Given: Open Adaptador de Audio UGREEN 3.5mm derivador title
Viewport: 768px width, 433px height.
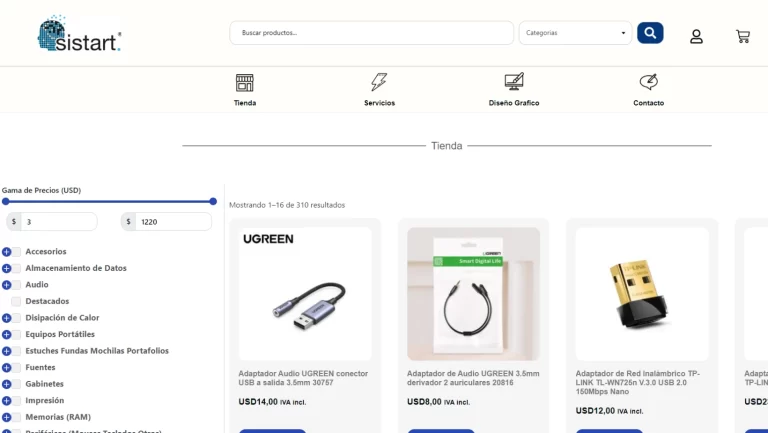Looking at the screenshot, I should 473,378.
